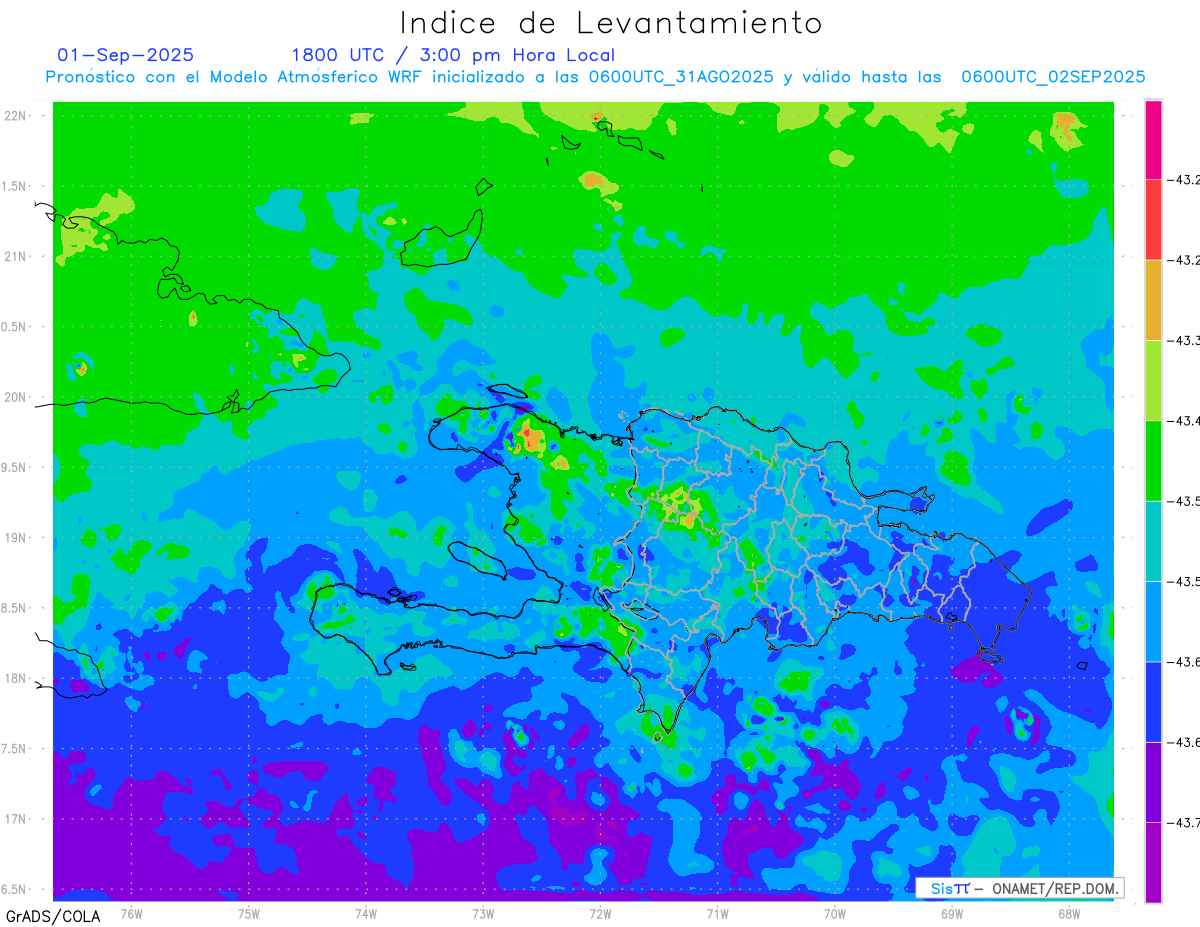
Task: Pick the bright green legend swatch
Action: click(1153, 460)
